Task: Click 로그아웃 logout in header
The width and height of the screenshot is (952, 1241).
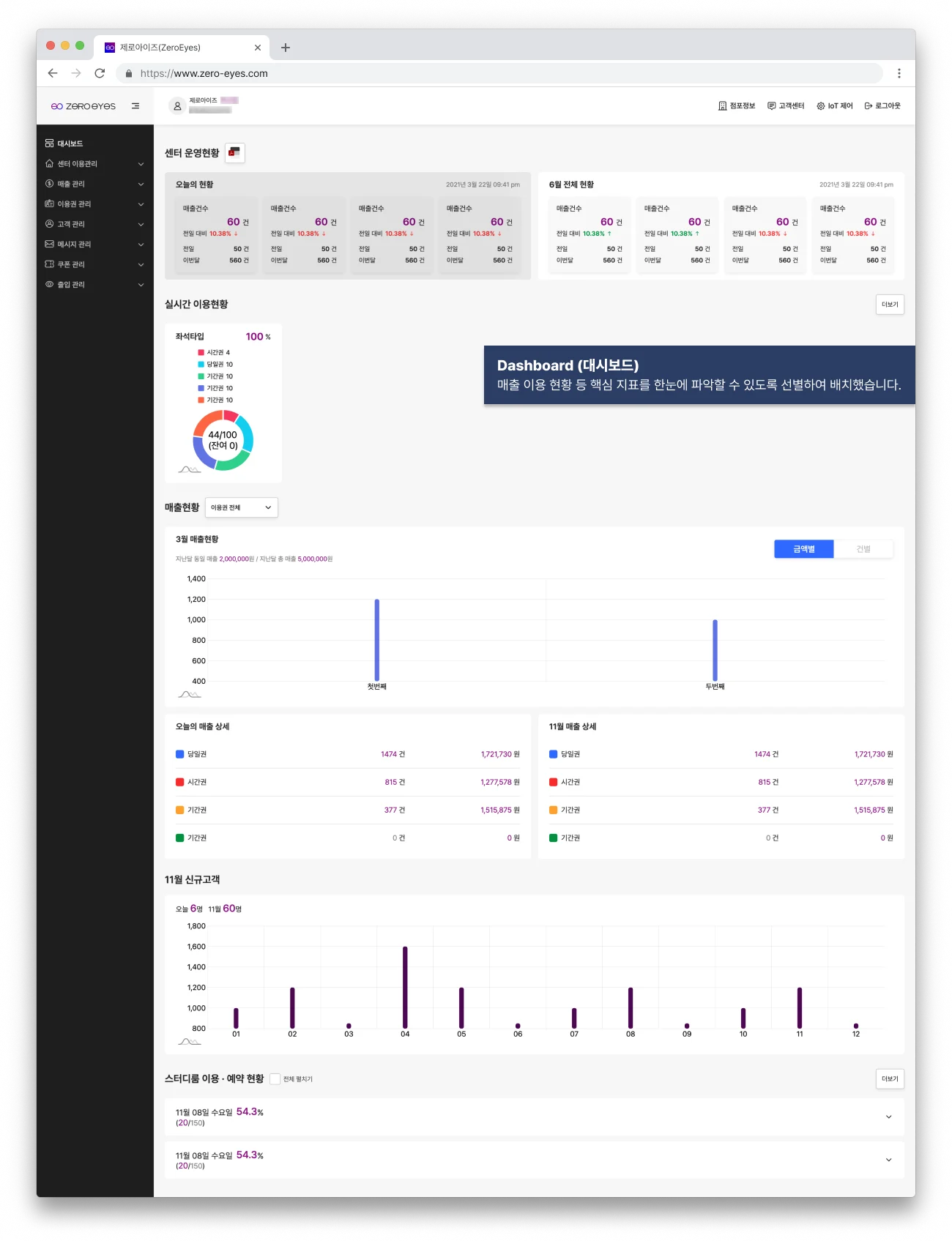Action: 882,106
